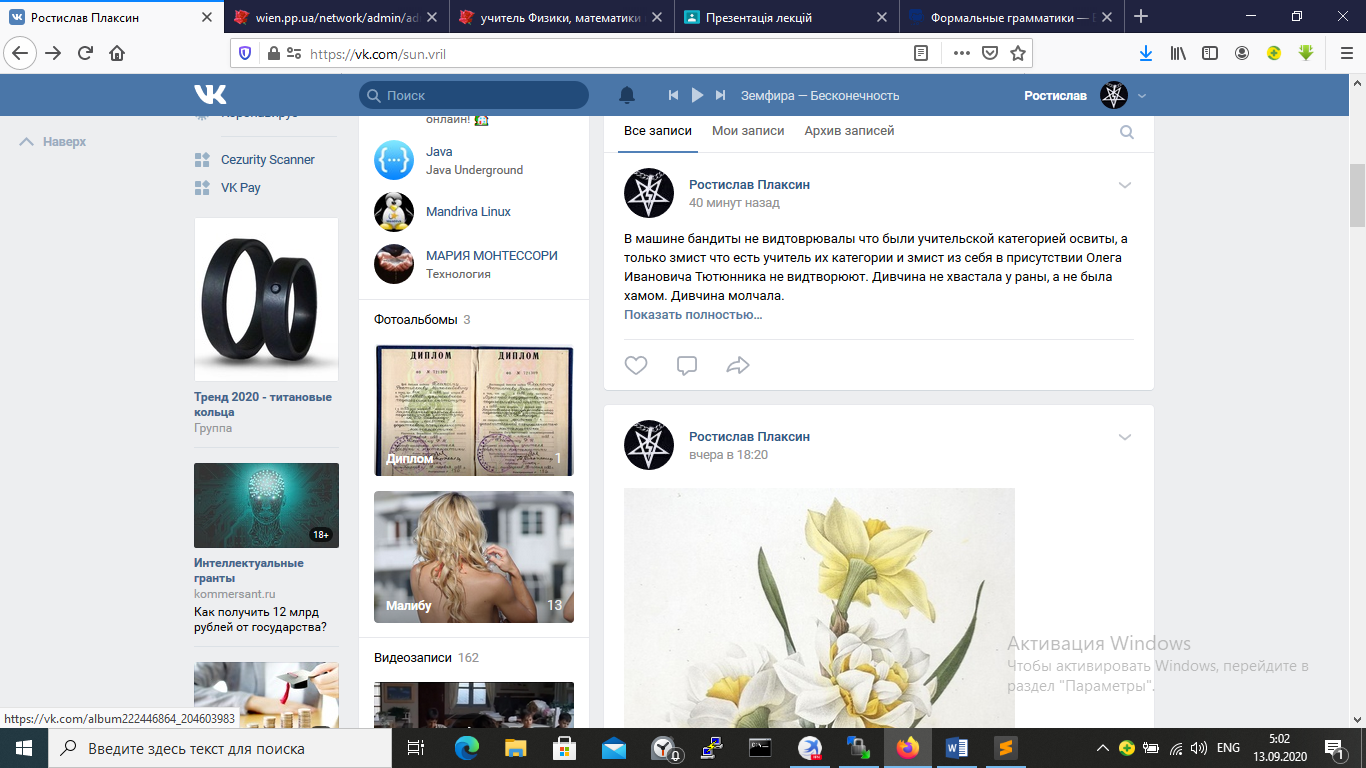Viewport: 1366px width, 768px height.
Task: Switch to Мои записи tab
Action: [x=748, y=131]
